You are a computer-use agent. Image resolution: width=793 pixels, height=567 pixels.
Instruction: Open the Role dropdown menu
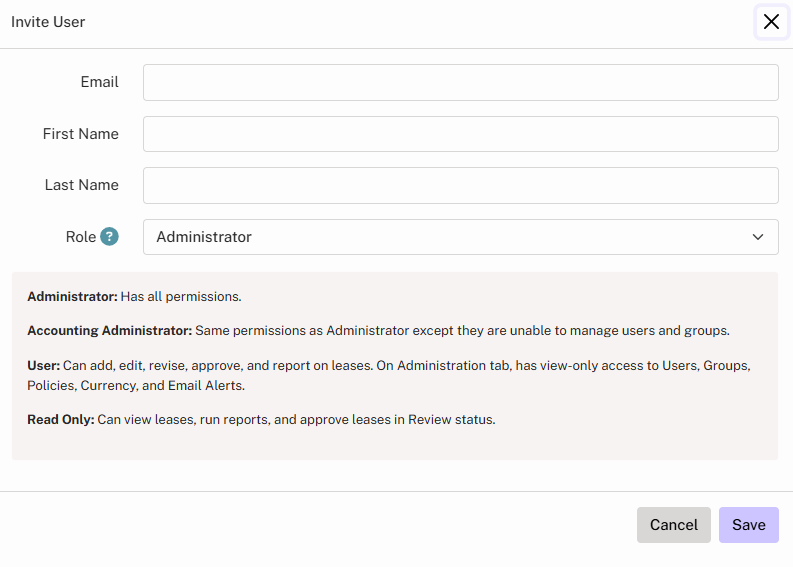tap(460, 237)
